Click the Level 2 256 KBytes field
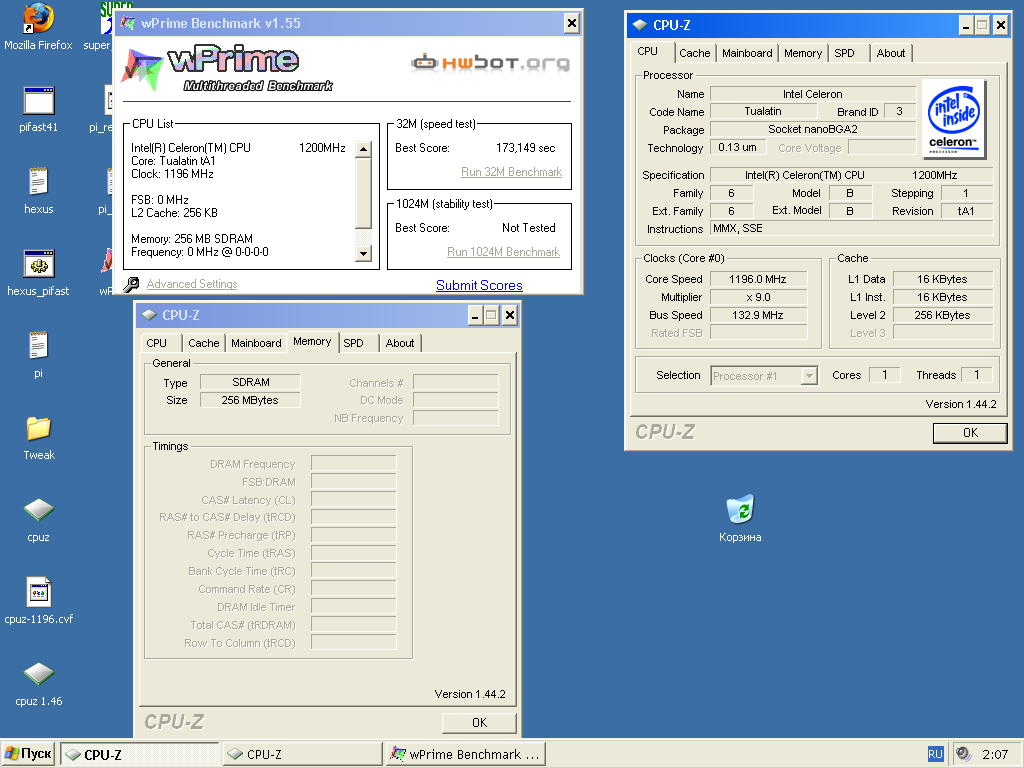The image size is (1024, 768). tap(942, 315)
